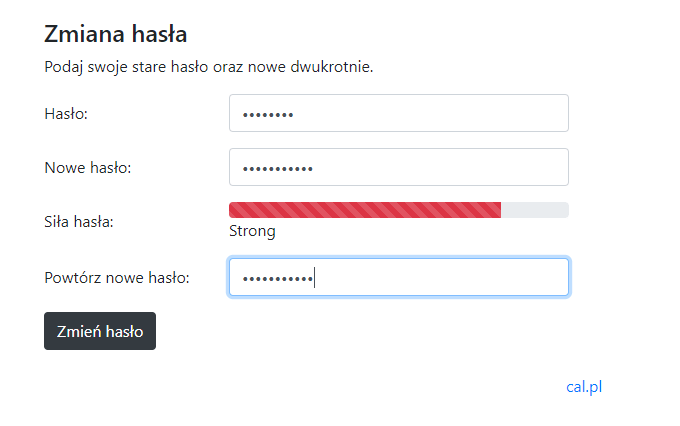Image resolution: width=680 pixels, height=426 pixels.
Task: Click the gray unfilled end of strength bar
Action: pyautogui.click(x=535, y=210)
